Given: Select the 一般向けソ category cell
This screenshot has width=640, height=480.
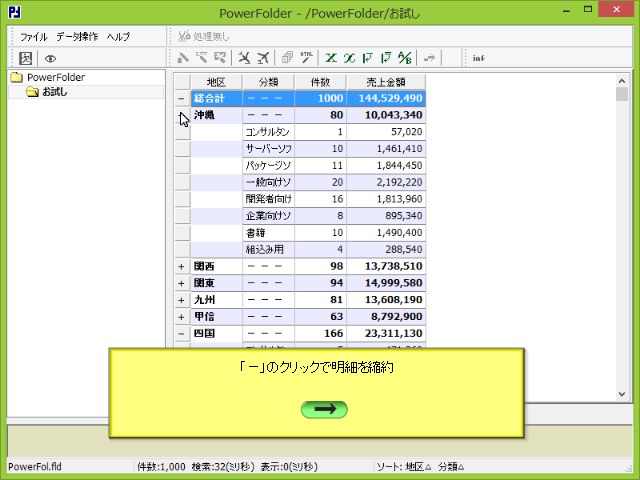Looking at the screenshot, I should click(269, 182).
